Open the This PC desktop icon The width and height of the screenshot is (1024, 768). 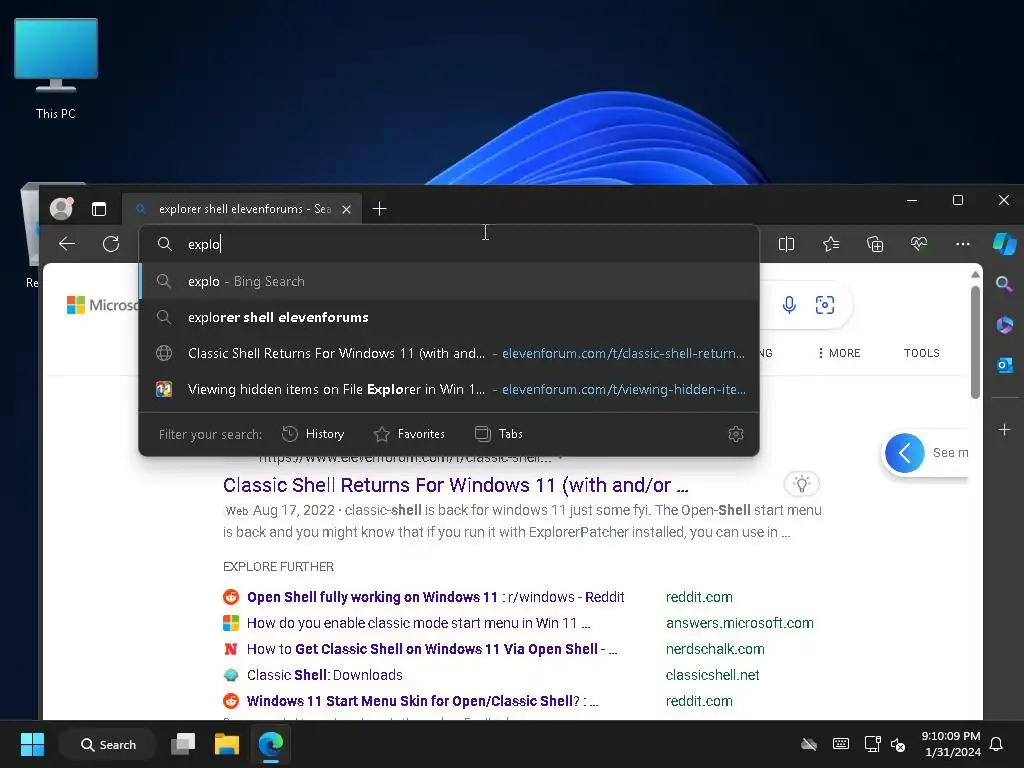[x=56, y=69]
